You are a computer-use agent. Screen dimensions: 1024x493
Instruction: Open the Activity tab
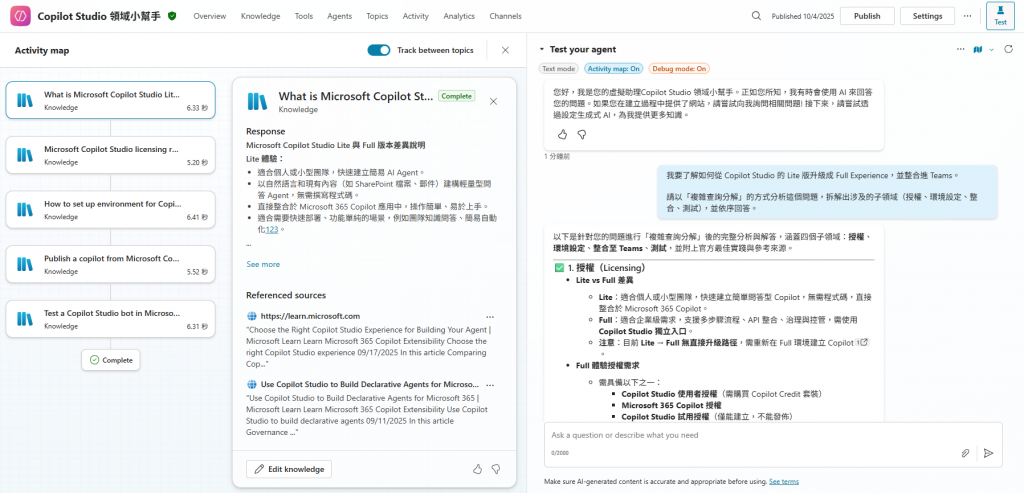click(415, 16)
